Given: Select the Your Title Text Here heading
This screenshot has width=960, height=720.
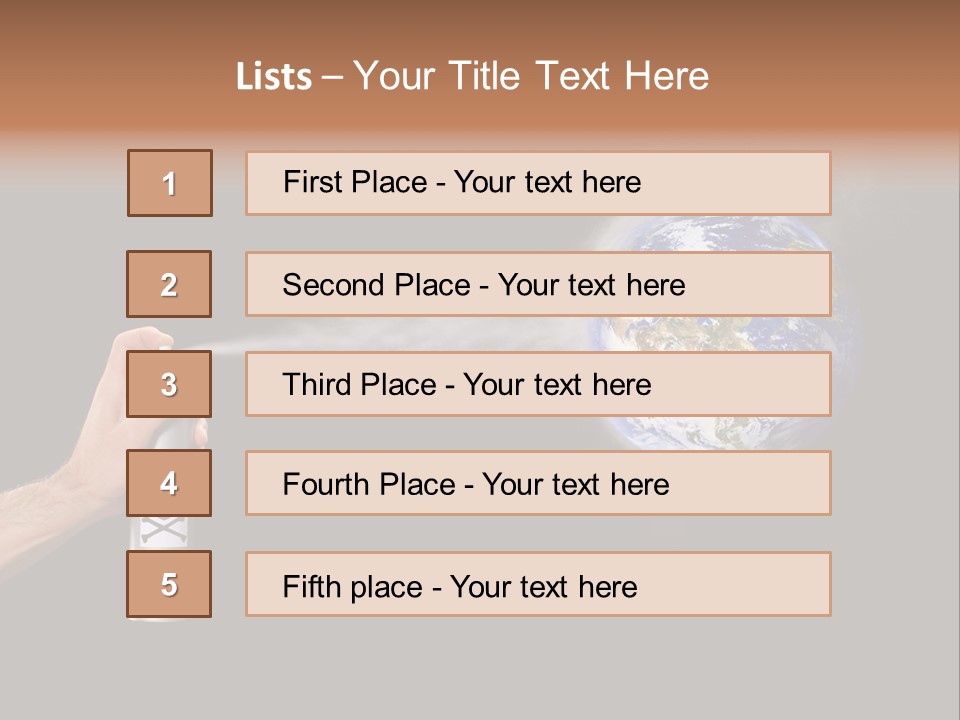Looking at the screenshot, I should click(530, 76).
